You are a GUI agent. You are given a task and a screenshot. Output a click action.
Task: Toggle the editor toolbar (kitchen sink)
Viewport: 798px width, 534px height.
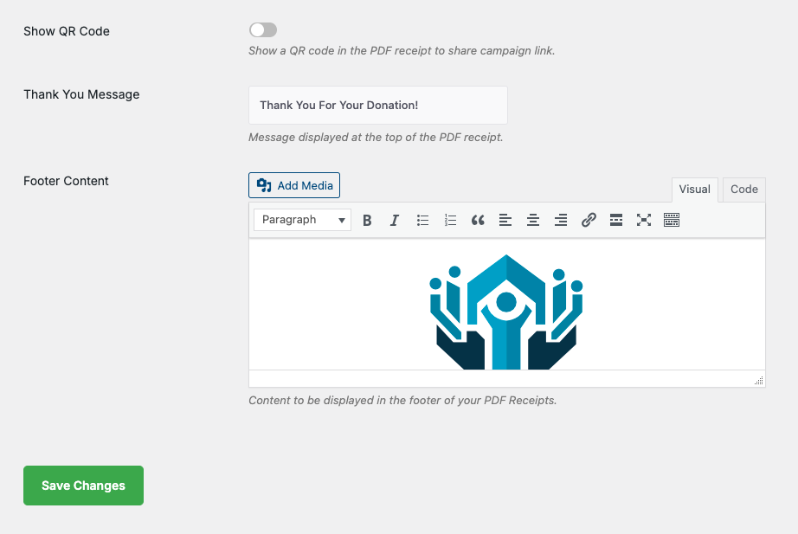tap(672, 220)
